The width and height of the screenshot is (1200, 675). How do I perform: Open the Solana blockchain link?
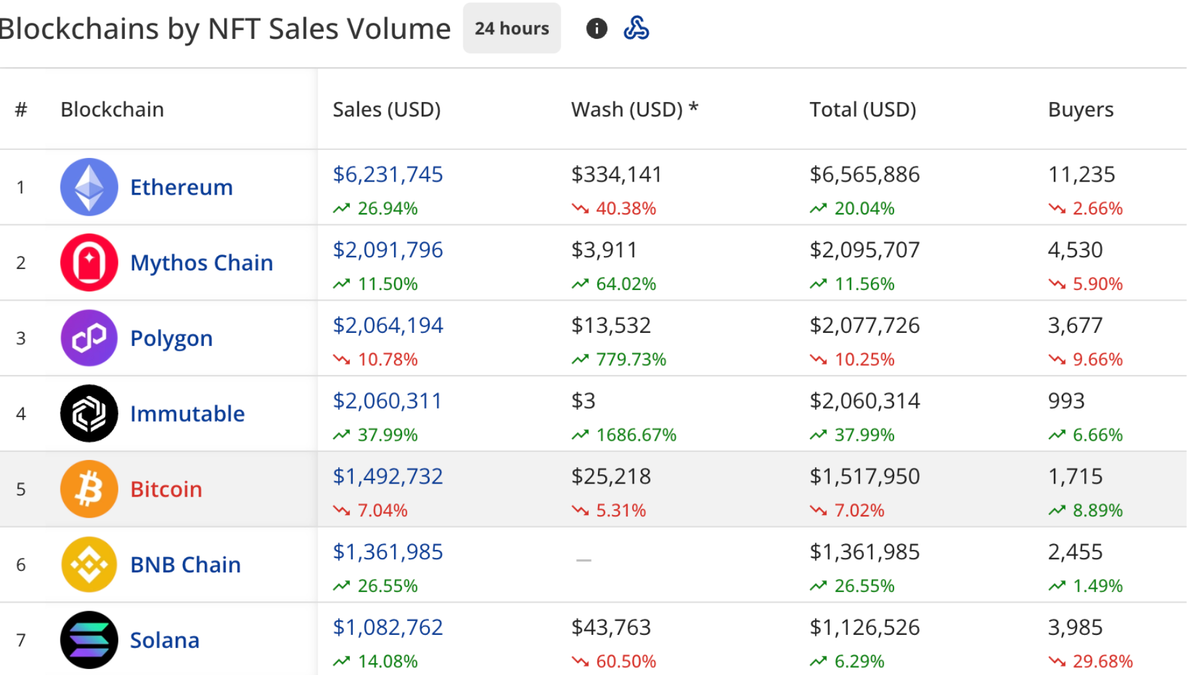[165, 640]
